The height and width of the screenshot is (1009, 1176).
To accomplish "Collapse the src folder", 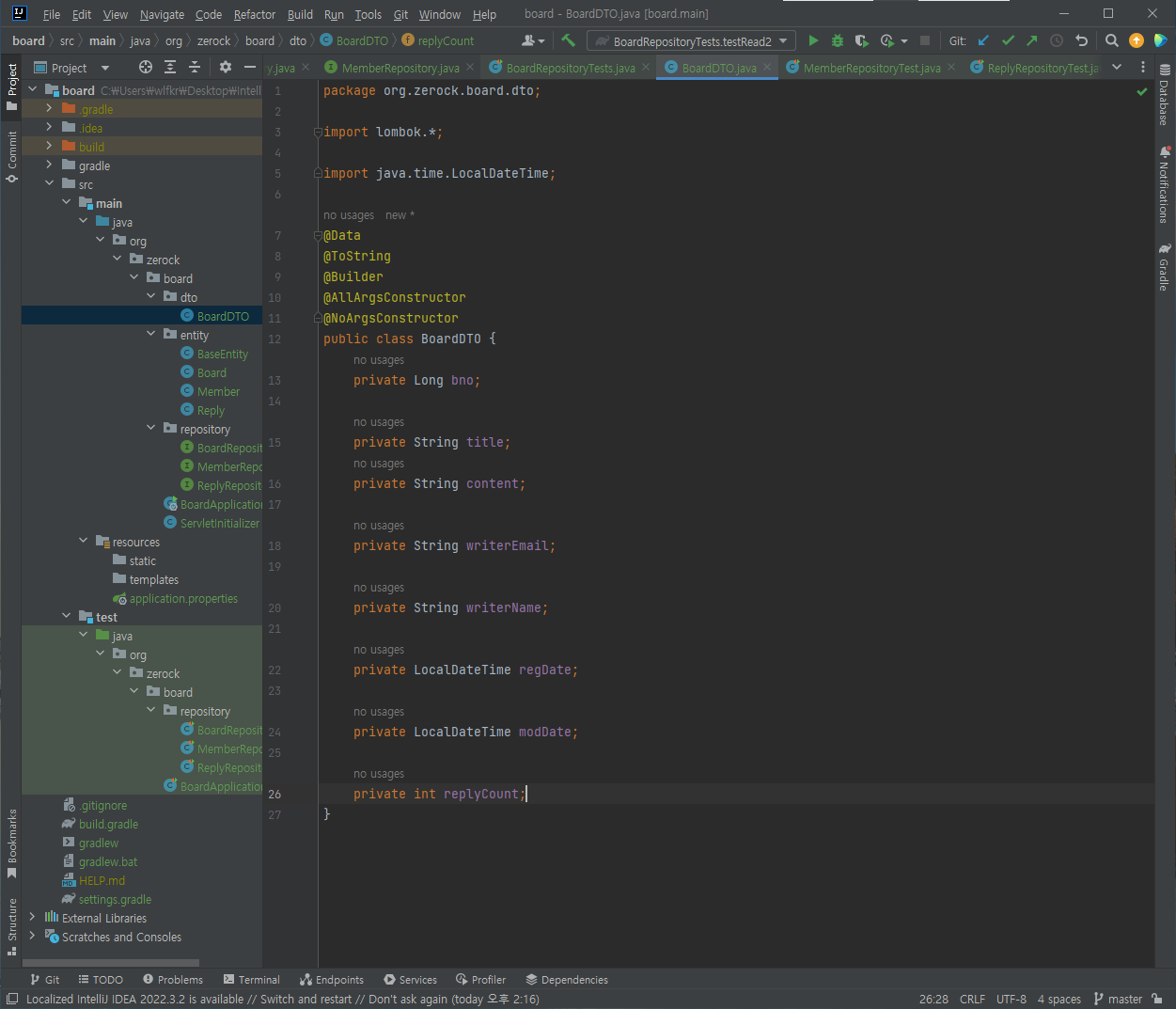I will (x=49, y=184).
